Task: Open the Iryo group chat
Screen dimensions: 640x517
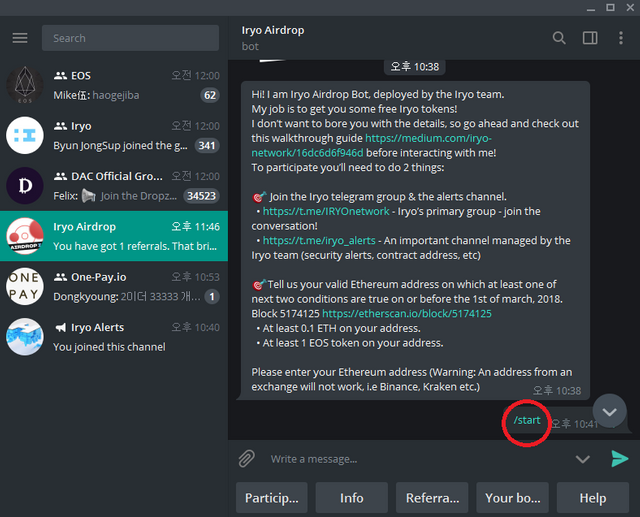Action: click(114, 135)
